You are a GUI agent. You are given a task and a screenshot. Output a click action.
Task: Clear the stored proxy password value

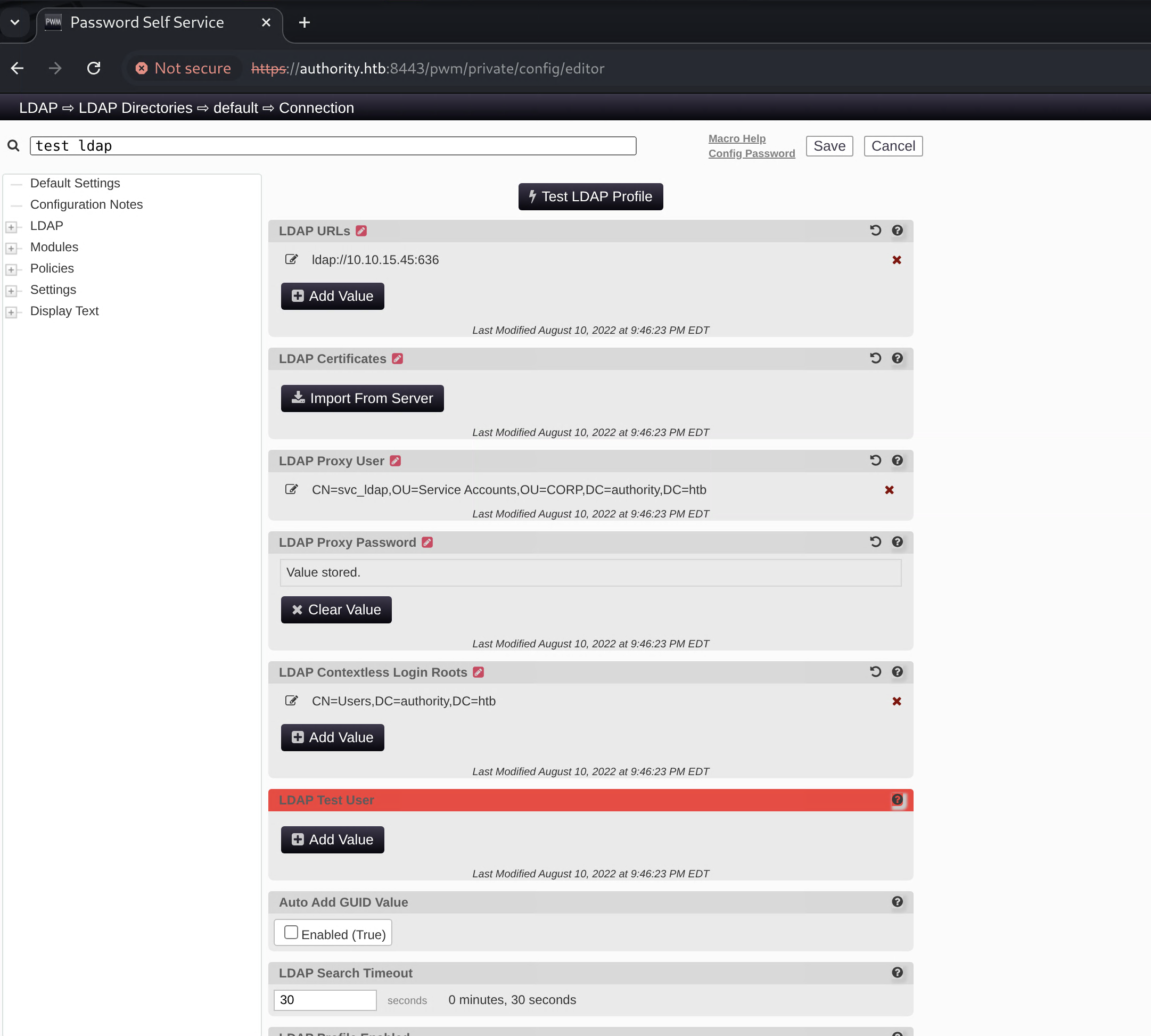pyautogui.click(x=336, y=610)
